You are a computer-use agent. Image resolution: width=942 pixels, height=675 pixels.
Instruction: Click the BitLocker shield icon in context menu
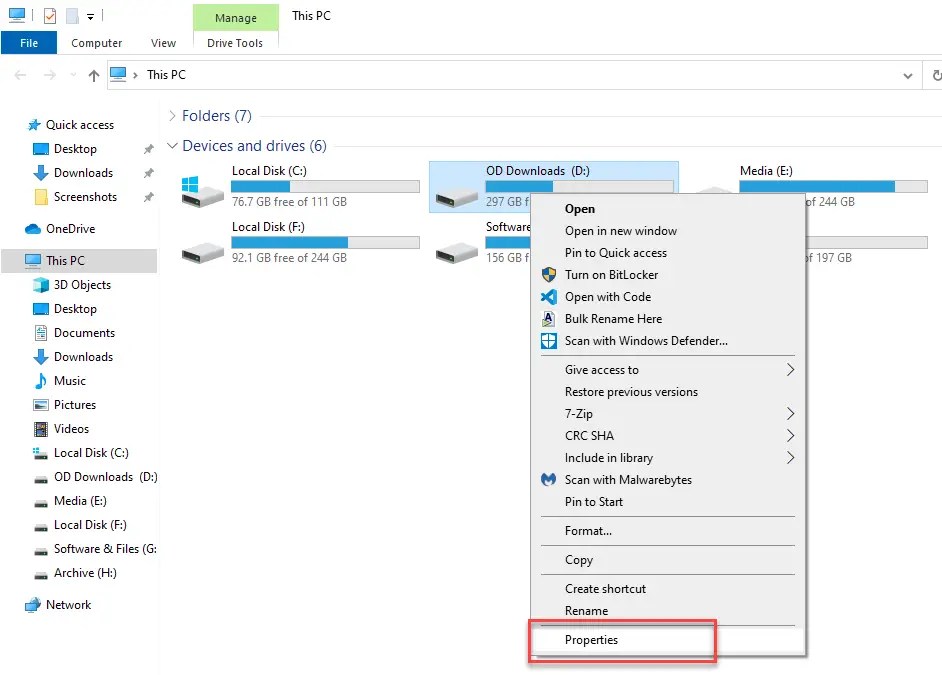(x=549, y=275)
